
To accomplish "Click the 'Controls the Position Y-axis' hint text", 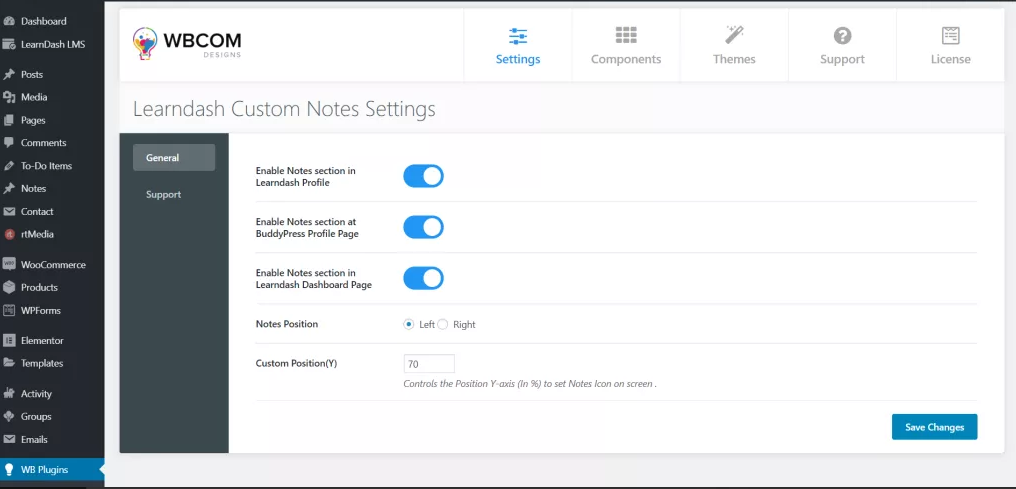I will click(530, 383).
